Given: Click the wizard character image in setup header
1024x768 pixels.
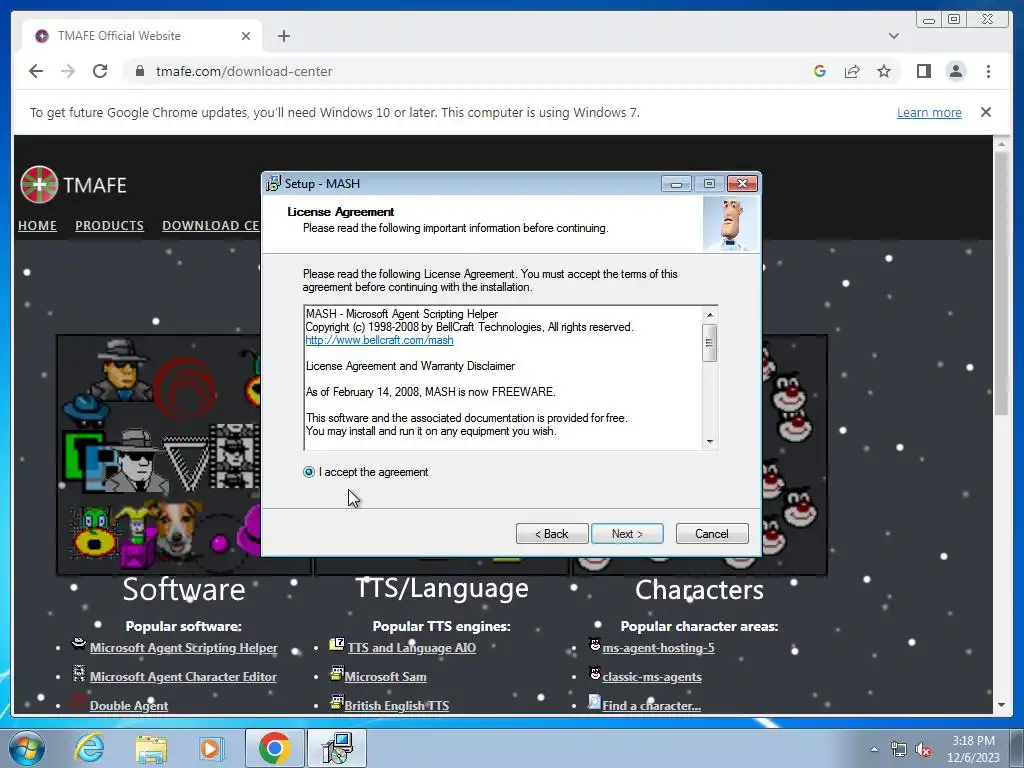Looking at the screenshot, I should (731, 224).
